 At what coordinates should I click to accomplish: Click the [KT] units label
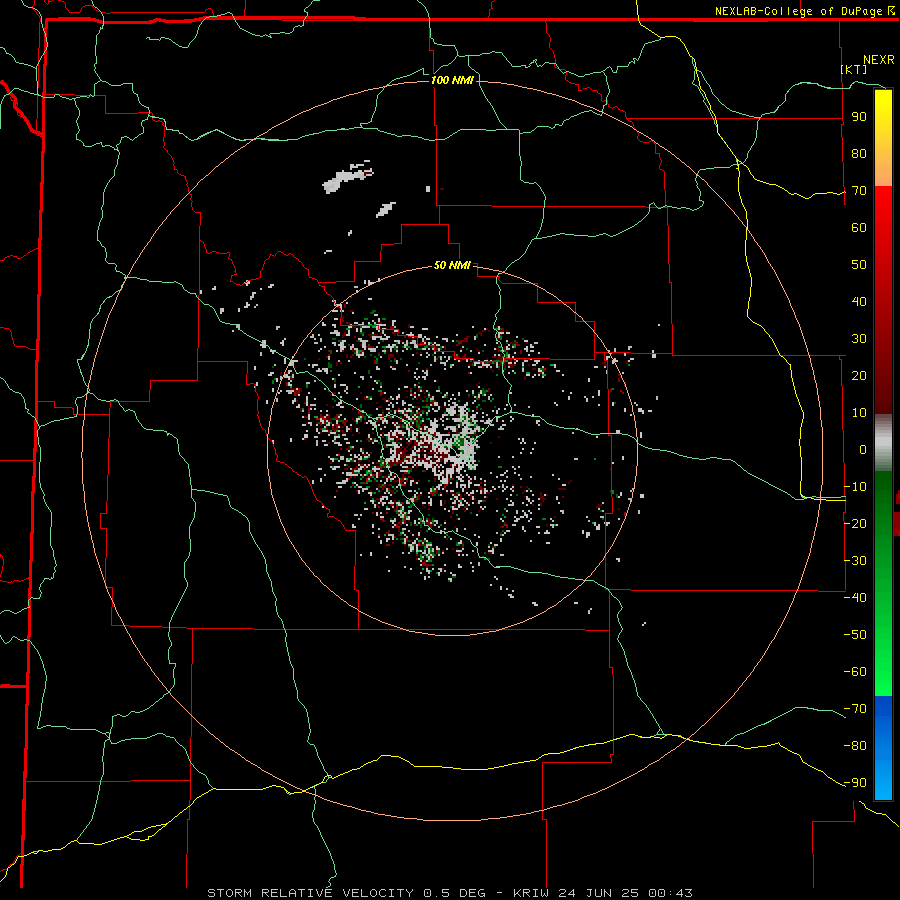[854, 69]
